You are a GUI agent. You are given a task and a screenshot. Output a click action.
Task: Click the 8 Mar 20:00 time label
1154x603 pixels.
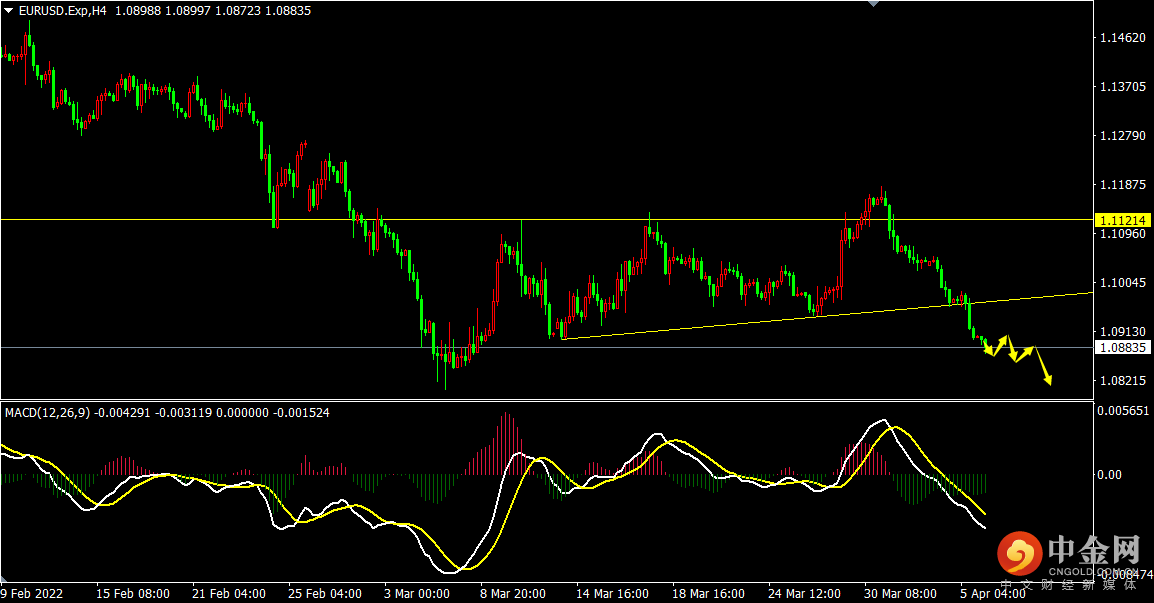(513, 593)
